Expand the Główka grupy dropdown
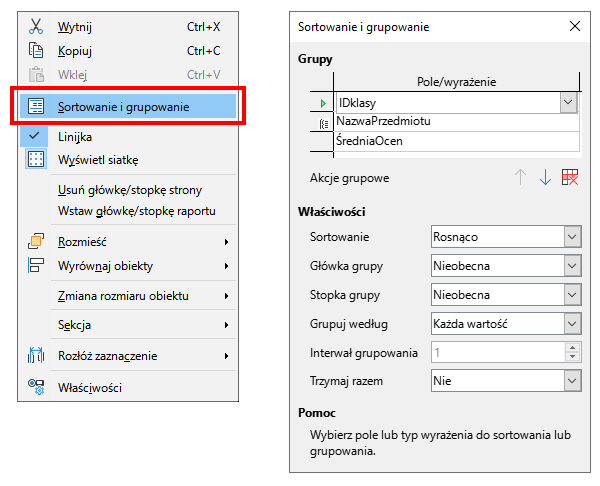 [x=506, y=266]
